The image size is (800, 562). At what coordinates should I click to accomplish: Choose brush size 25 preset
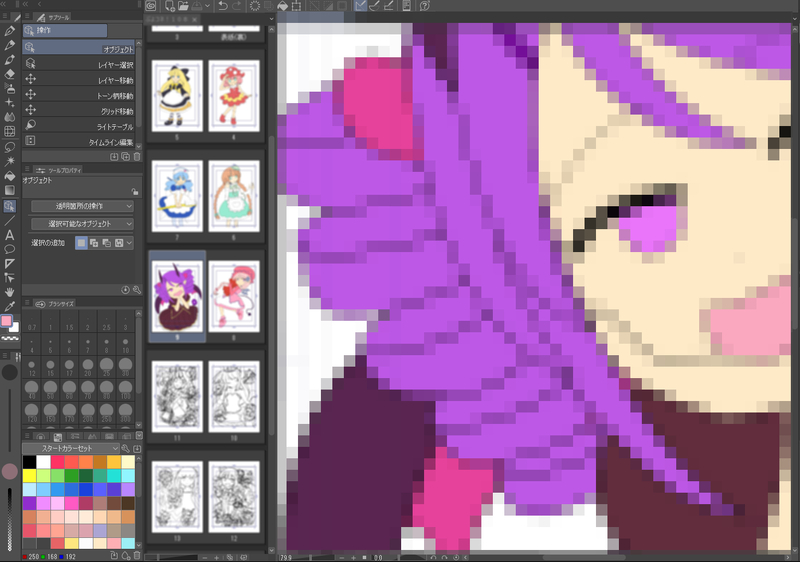tap(107, 367)
